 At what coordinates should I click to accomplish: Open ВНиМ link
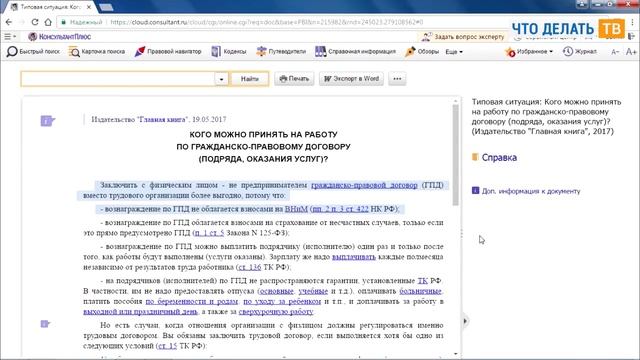[296, 209]
